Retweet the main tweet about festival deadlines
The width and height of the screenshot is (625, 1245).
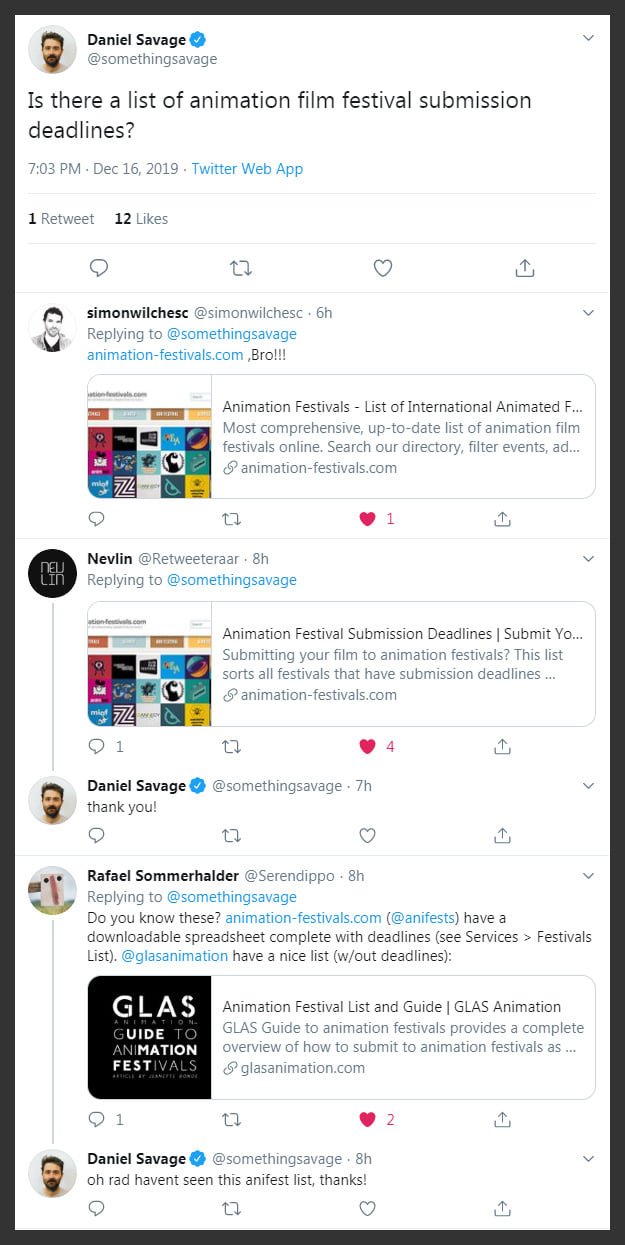pos(241,268)
